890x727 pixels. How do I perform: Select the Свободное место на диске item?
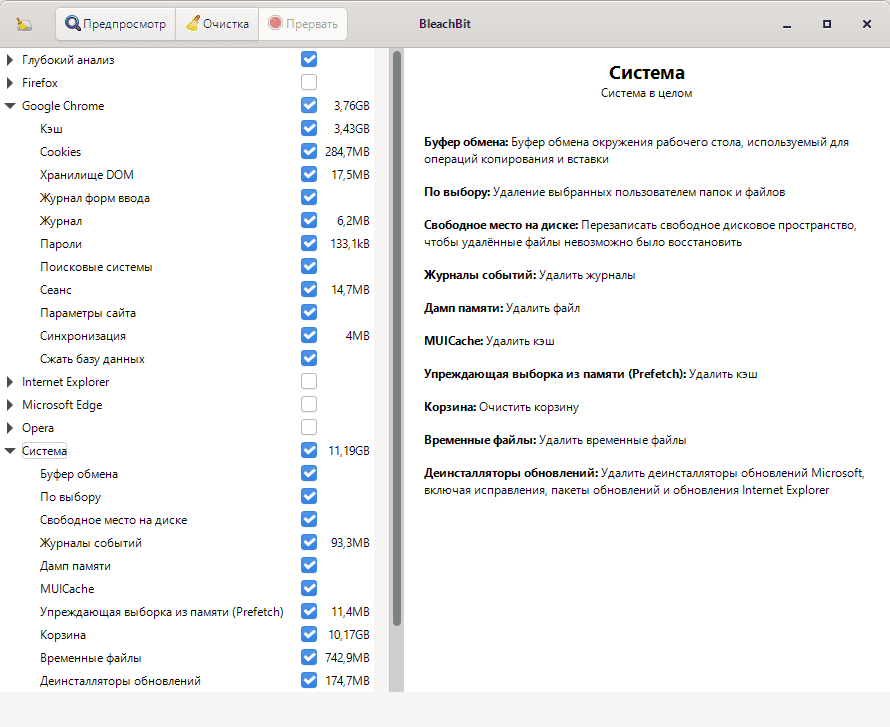tap(113, 520)
